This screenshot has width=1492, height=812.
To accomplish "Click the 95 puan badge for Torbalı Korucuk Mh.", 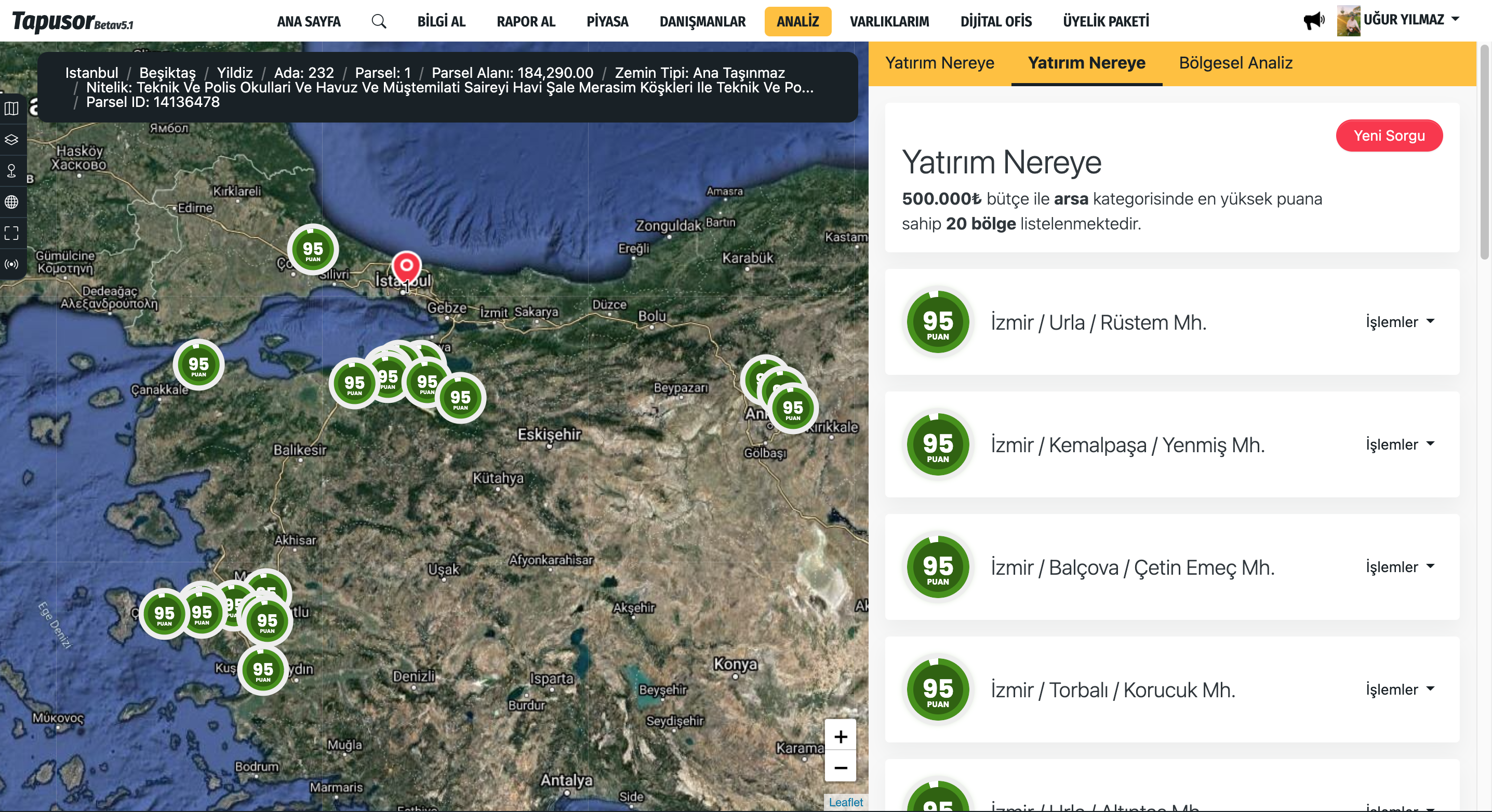I will [938, 690].
